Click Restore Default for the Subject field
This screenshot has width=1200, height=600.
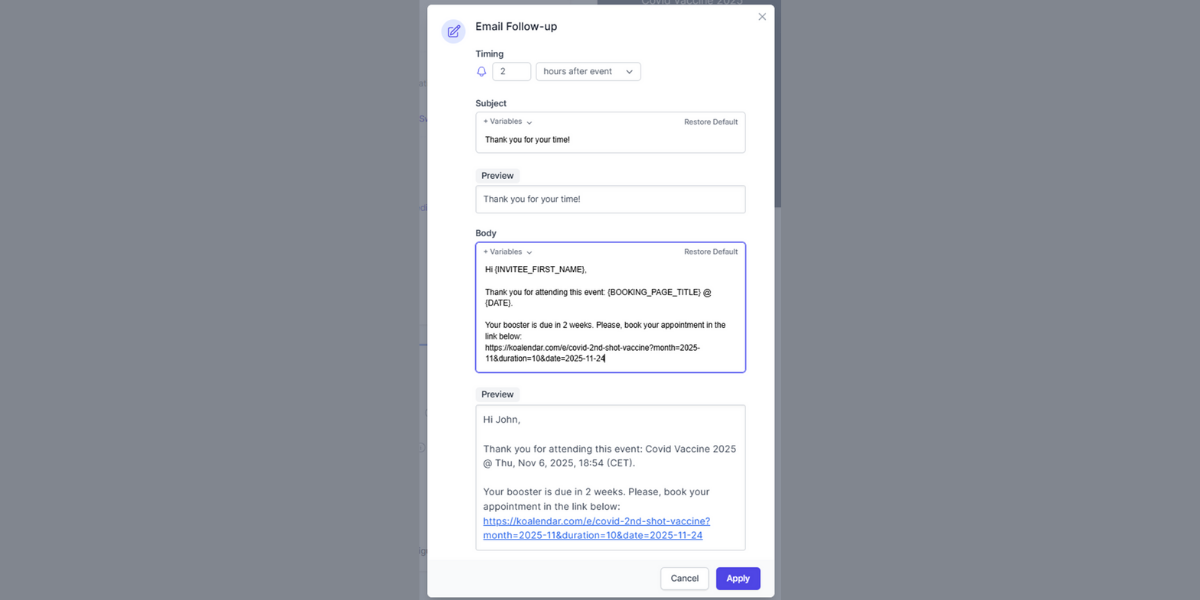coord(711,121)
